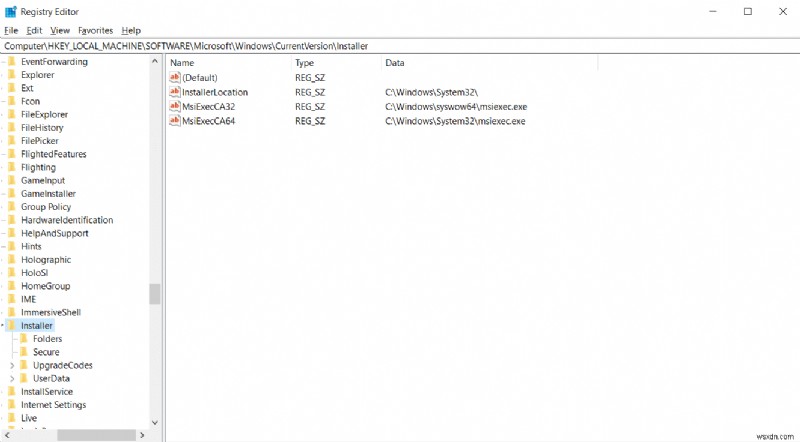This screenshot has width=800, height=442.
Task: Open the Help menu
Action: click(131, 31)
